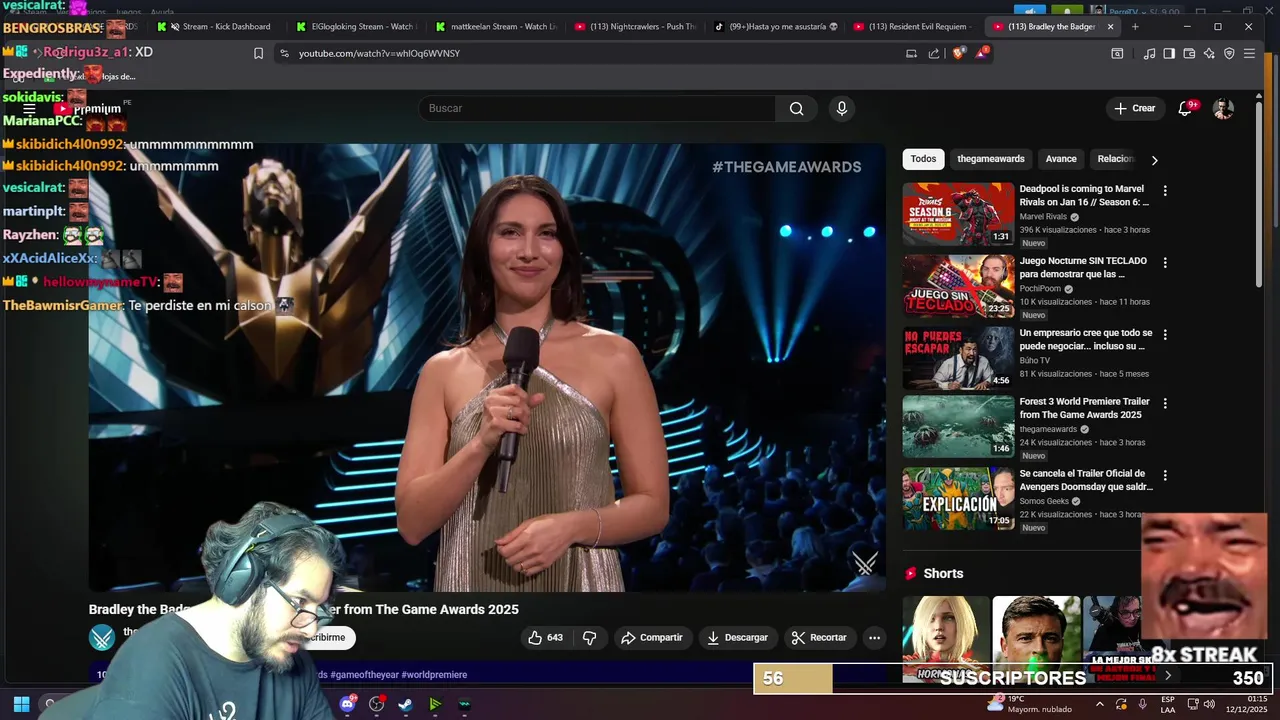Open the browser main menu

click(1249, 53)
